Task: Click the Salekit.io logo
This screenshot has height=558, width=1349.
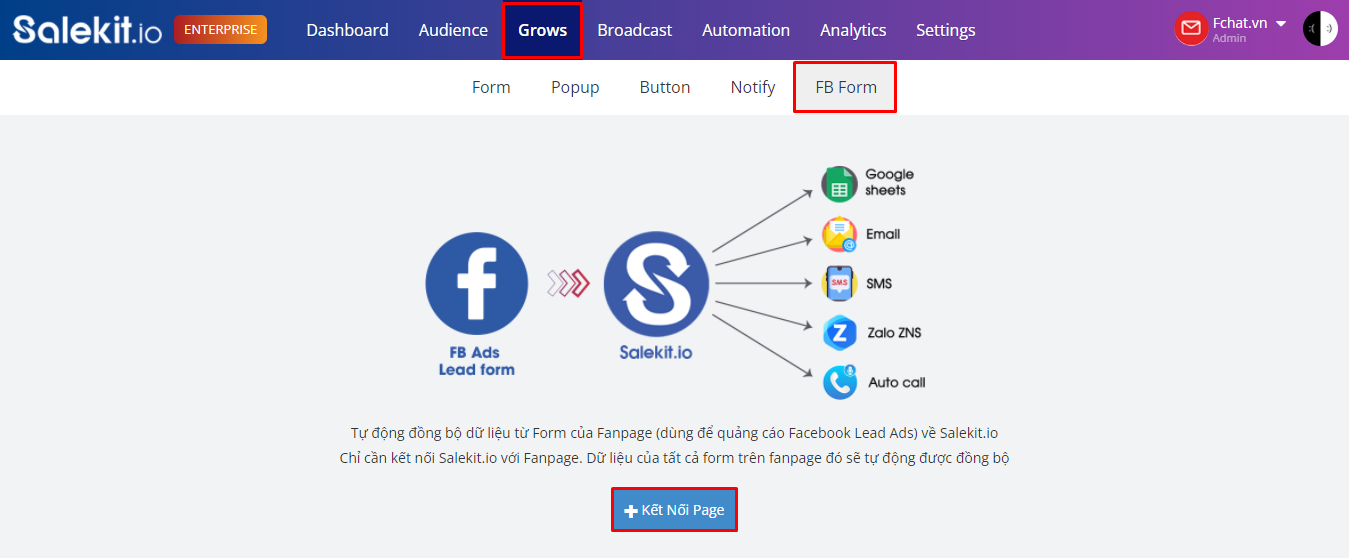Action: (x=88, y=29)
